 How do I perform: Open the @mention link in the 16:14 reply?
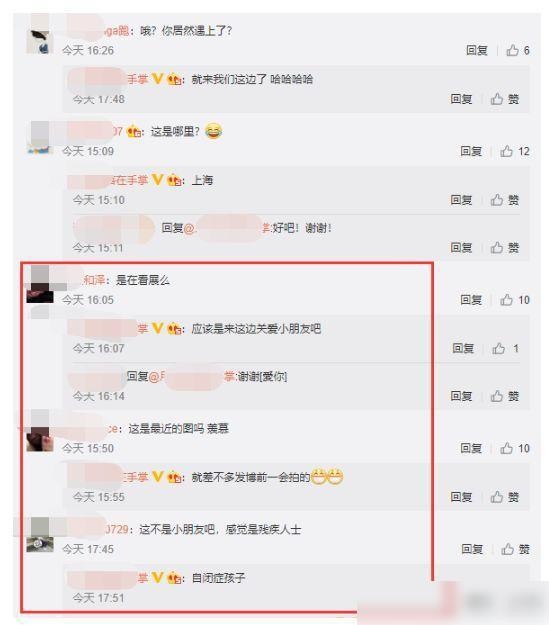click(192, 376)
